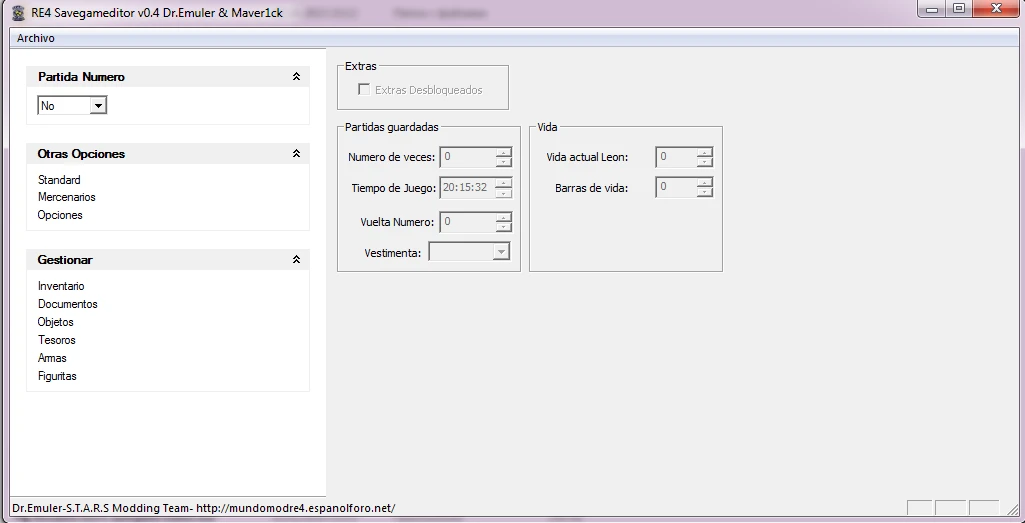Open the Armas manager
1025x523 pixels.
[x=52, y=358]
